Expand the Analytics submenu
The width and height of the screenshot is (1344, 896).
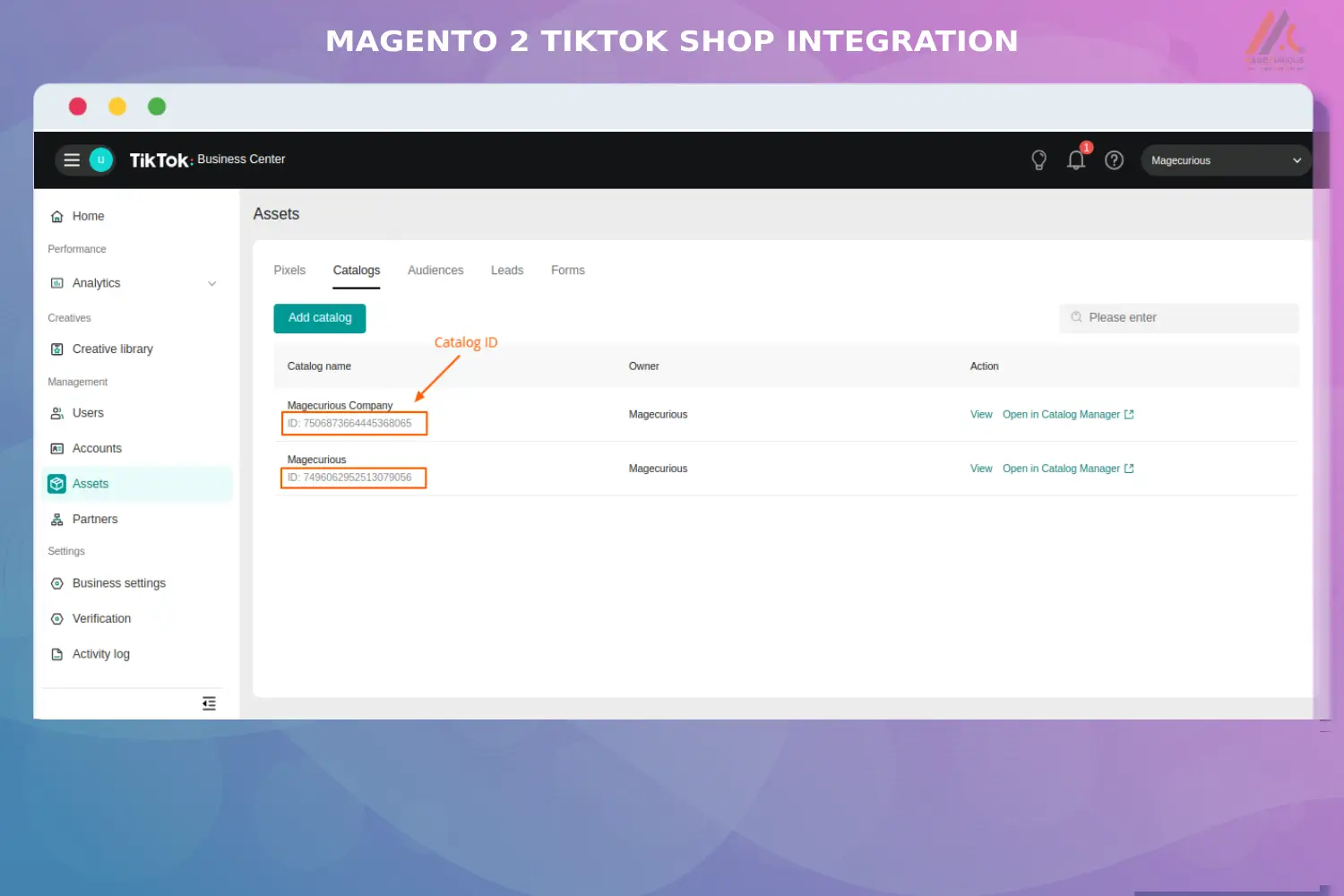(212, 283)
